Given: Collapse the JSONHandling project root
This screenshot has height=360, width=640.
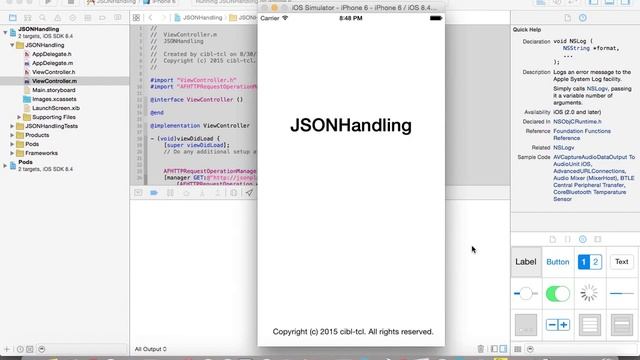Looking at the screenshot, I should (5, 32).
